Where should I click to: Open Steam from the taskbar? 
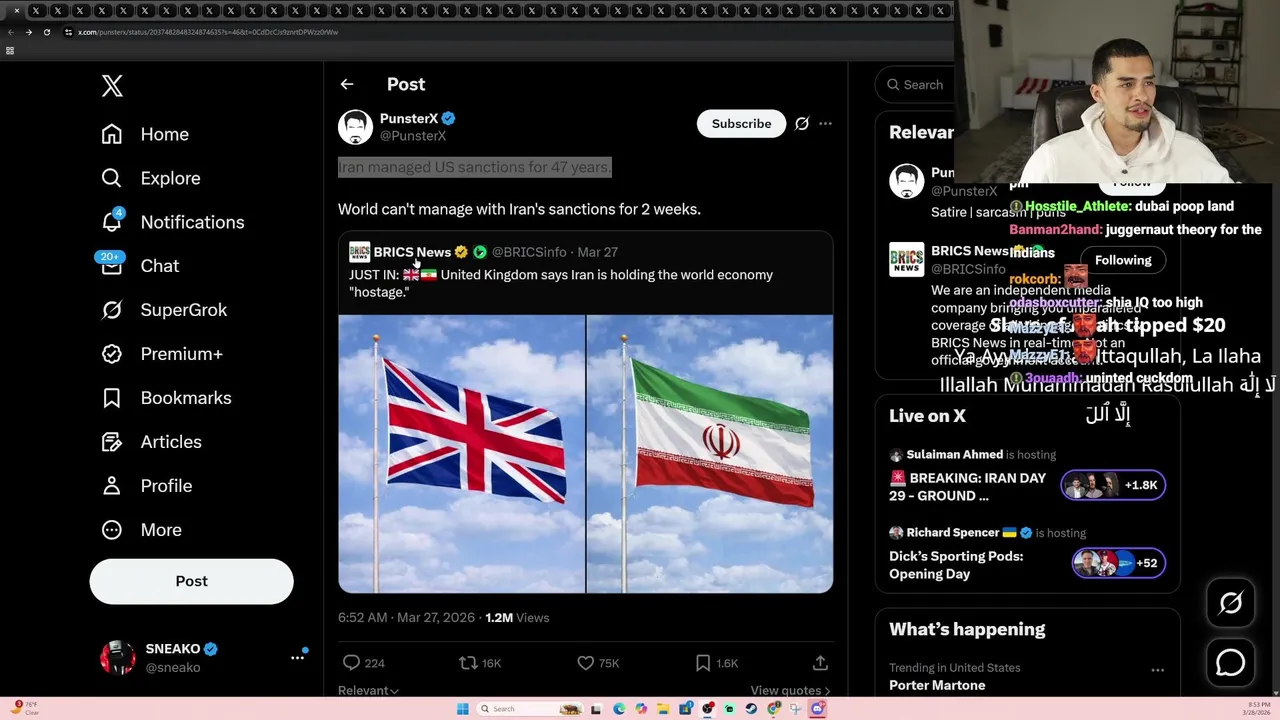coord(751,709)
